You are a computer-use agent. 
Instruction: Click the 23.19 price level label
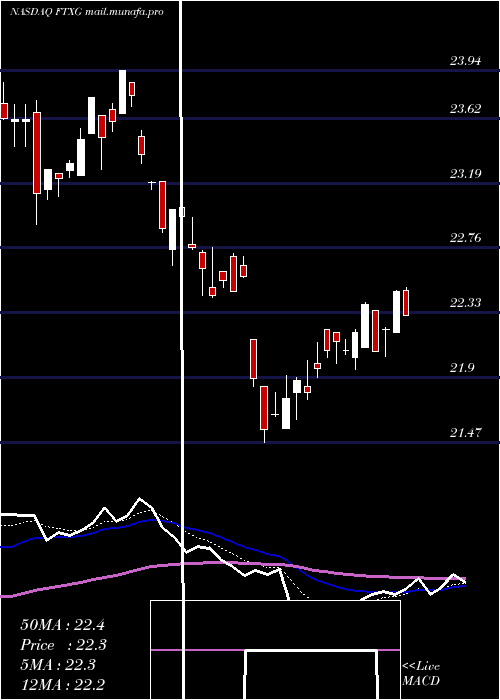click(x=465, y=173)
